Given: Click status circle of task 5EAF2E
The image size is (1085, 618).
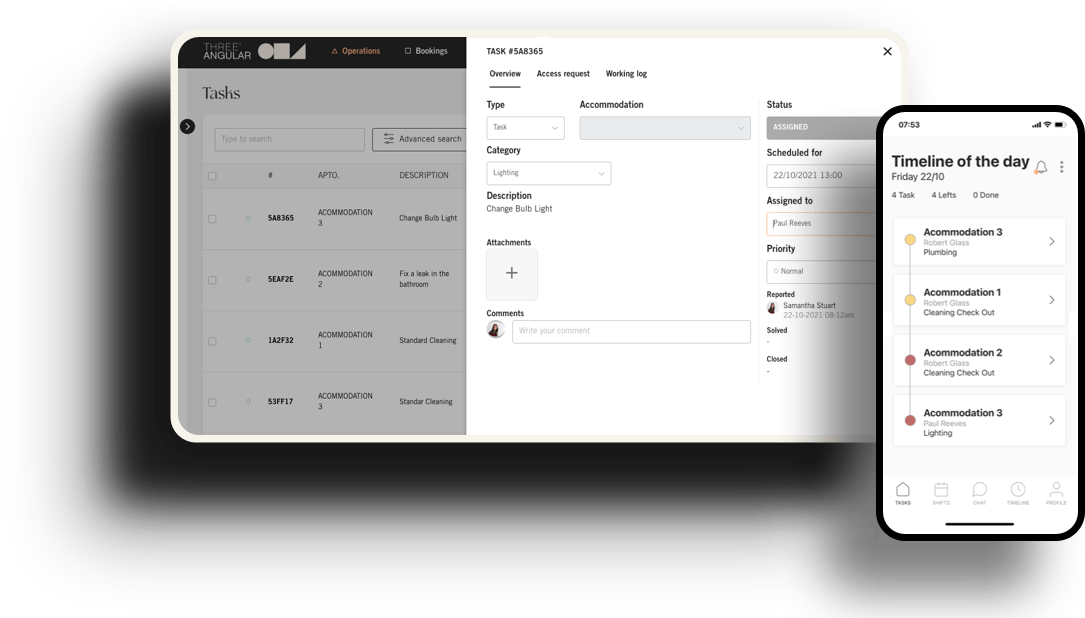Looking at the screenshot, I should [x=248, y=279].
